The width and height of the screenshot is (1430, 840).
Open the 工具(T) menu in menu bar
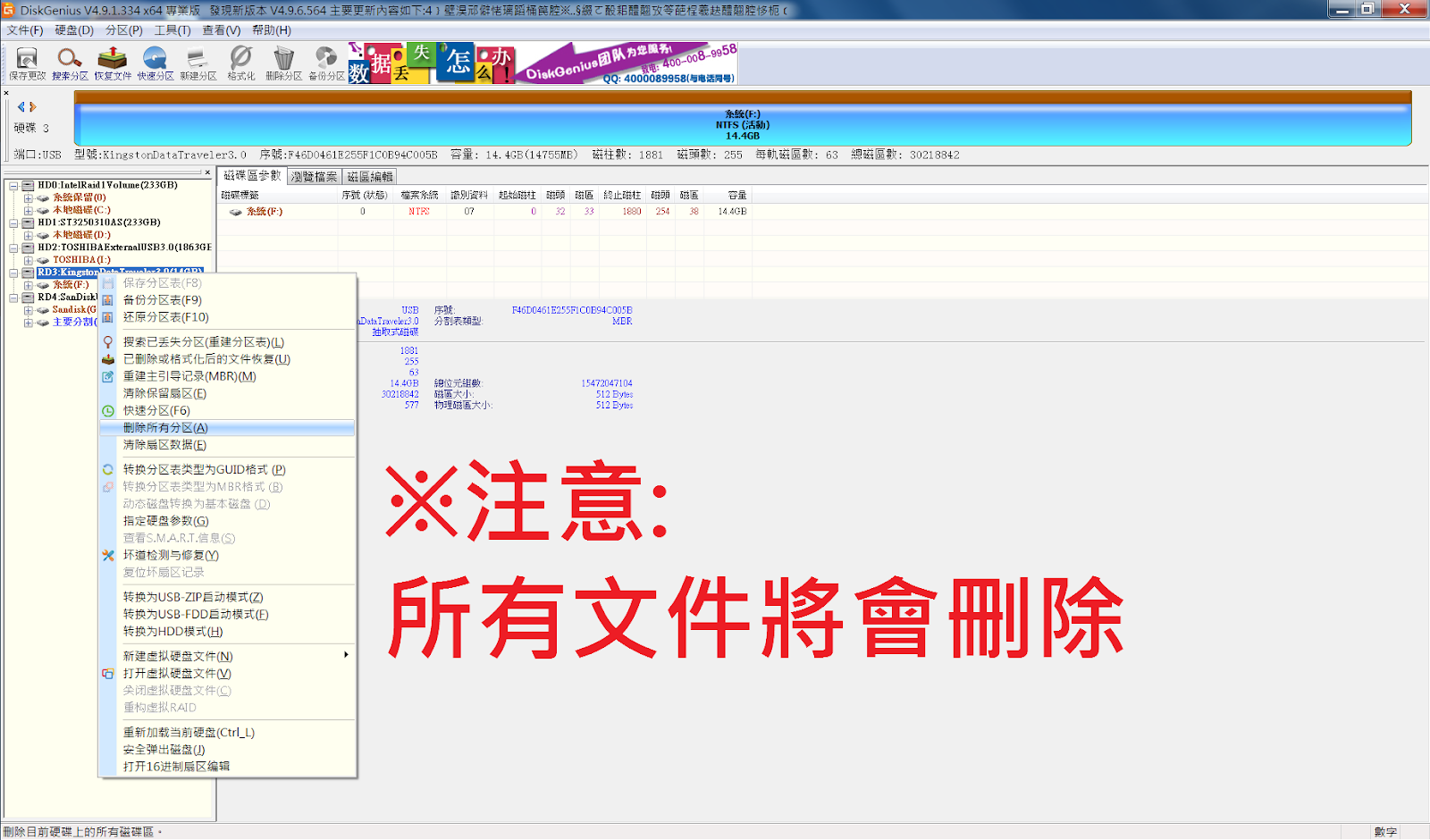coord(172,30)
